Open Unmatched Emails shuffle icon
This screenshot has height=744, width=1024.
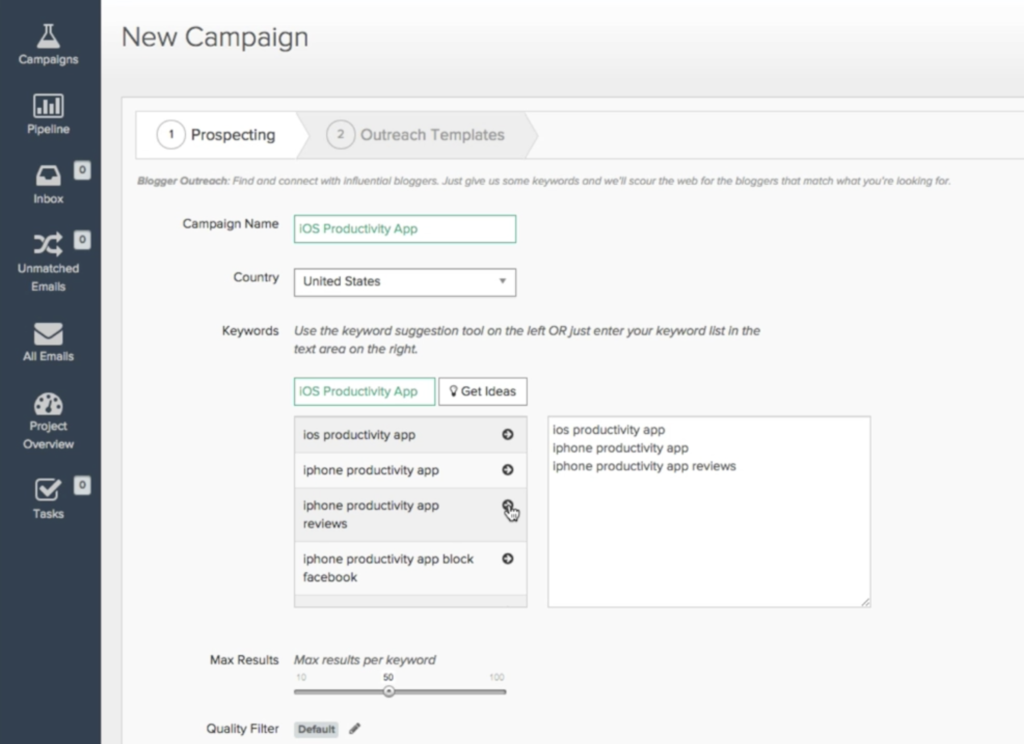tap(48, 244)
